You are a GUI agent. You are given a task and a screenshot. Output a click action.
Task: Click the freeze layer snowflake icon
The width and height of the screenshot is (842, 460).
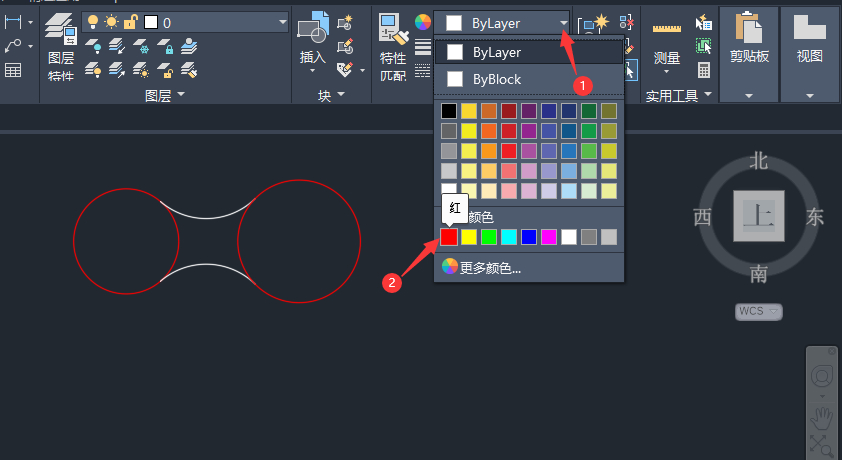[141, 46]
